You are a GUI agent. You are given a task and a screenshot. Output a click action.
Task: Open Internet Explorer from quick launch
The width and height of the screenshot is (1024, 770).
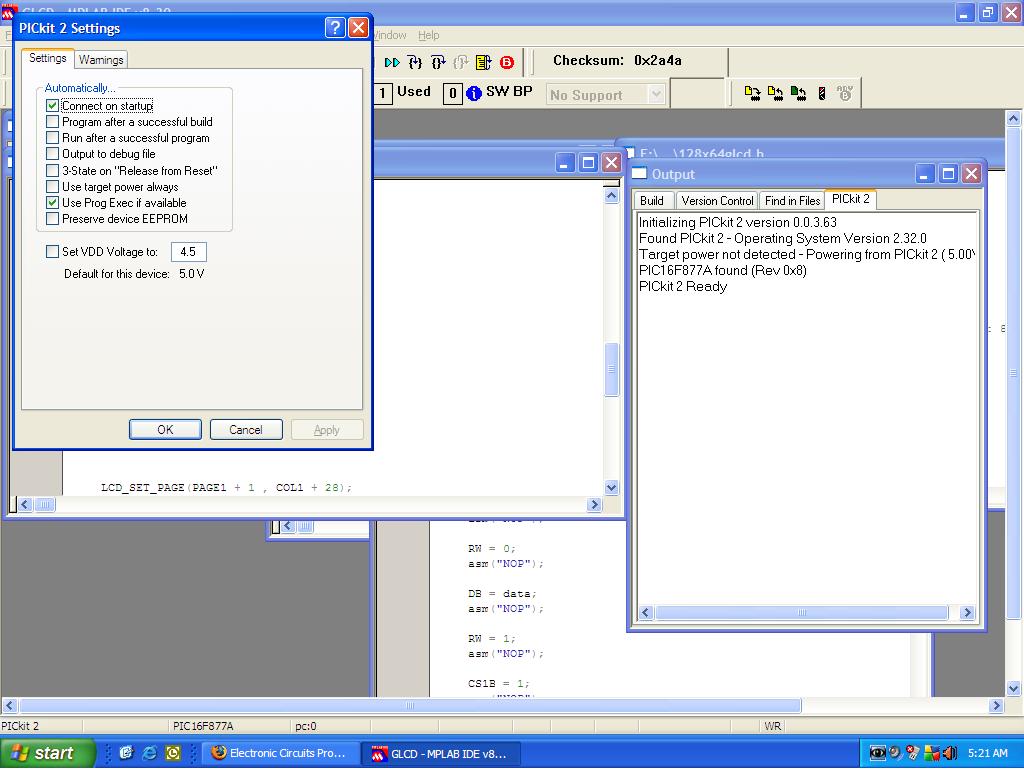[150, 753]
